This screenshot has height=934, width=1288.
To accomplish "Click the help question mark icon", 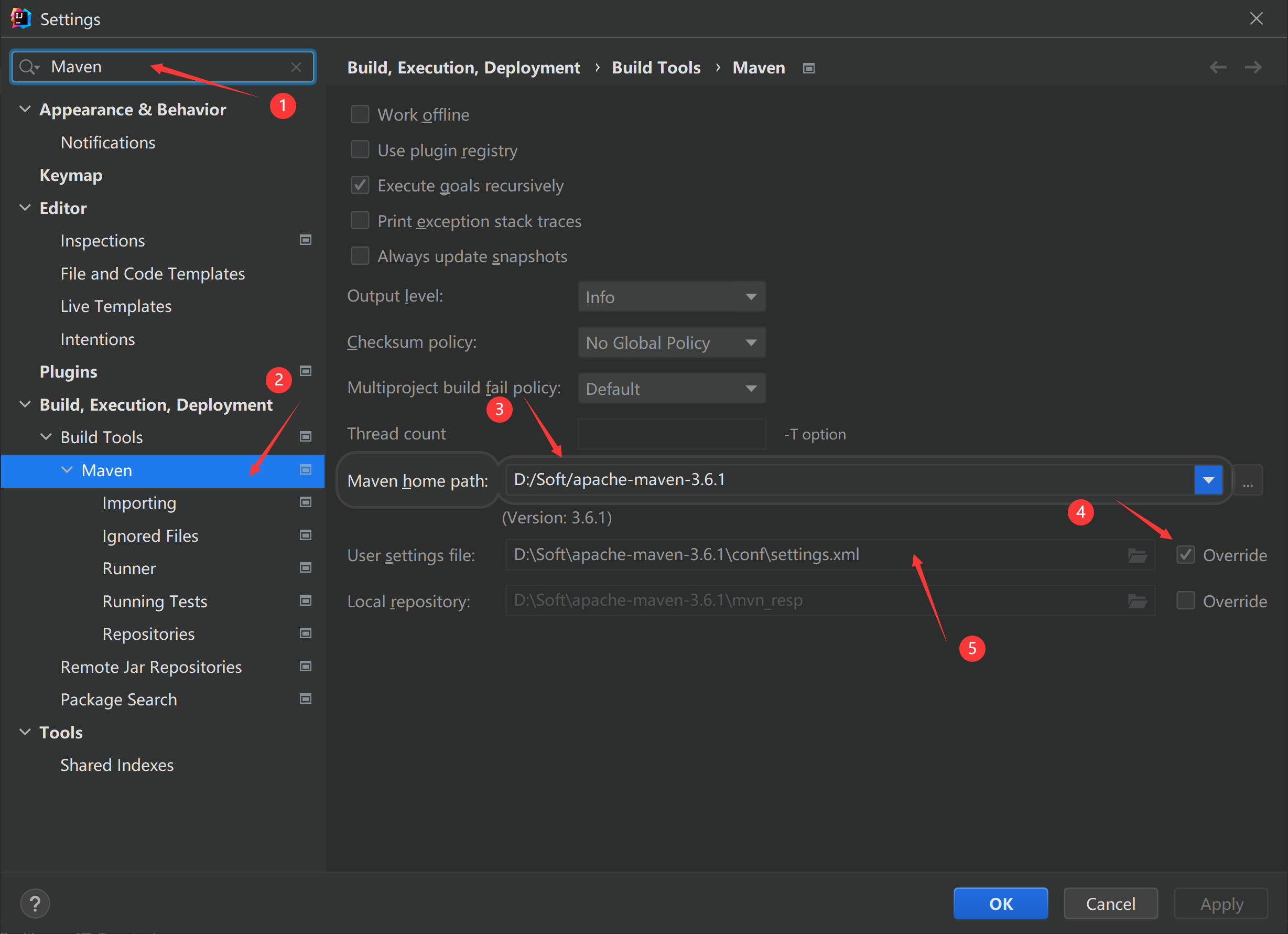I will 35,903.
